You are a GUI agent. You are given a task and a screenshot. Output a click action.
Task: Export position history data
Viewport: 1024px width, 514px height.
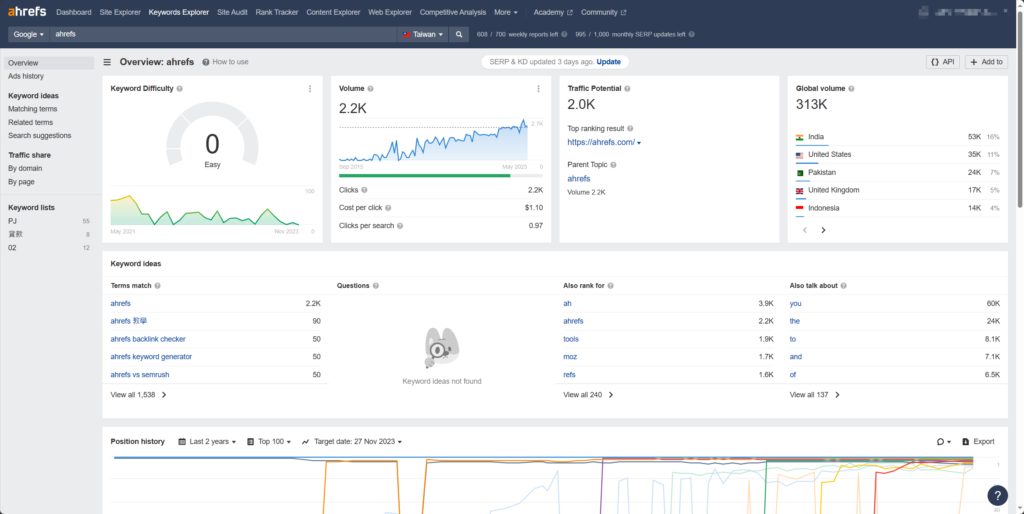pyautogui.click(x=978, y=442)
